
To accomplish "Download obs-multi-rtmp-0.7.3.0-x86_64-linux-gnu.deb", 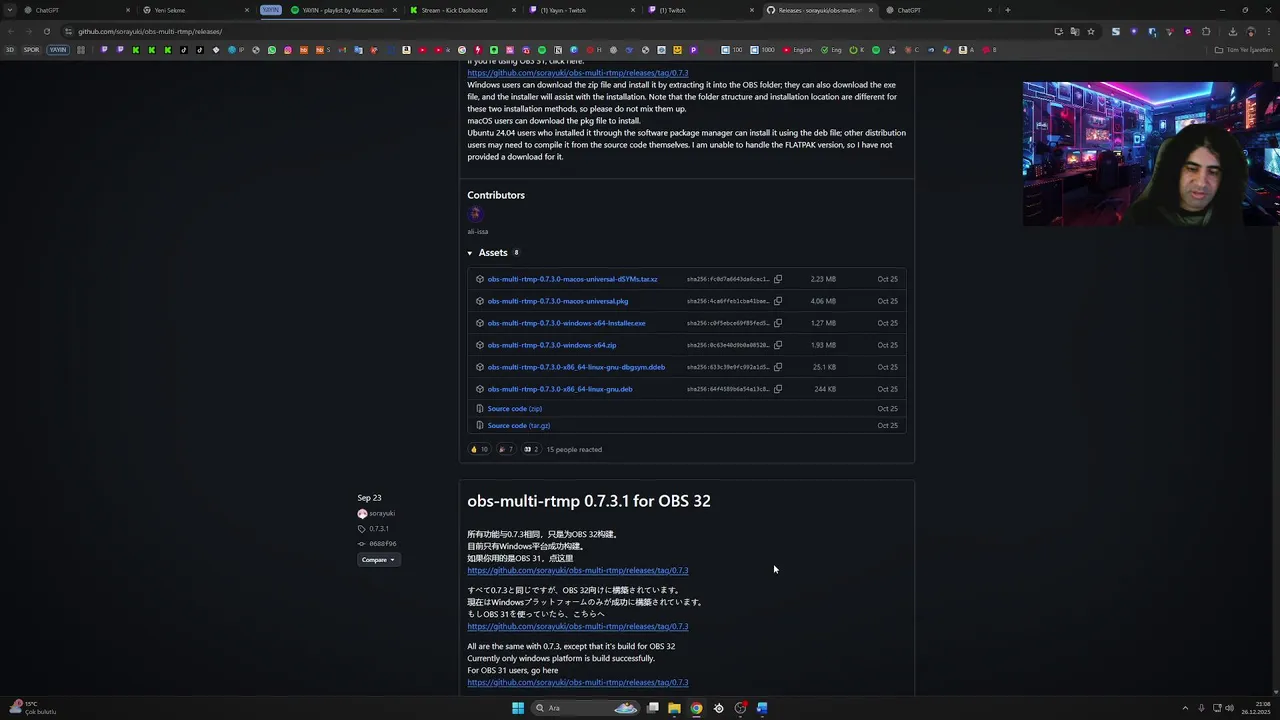I will point(560,389).
